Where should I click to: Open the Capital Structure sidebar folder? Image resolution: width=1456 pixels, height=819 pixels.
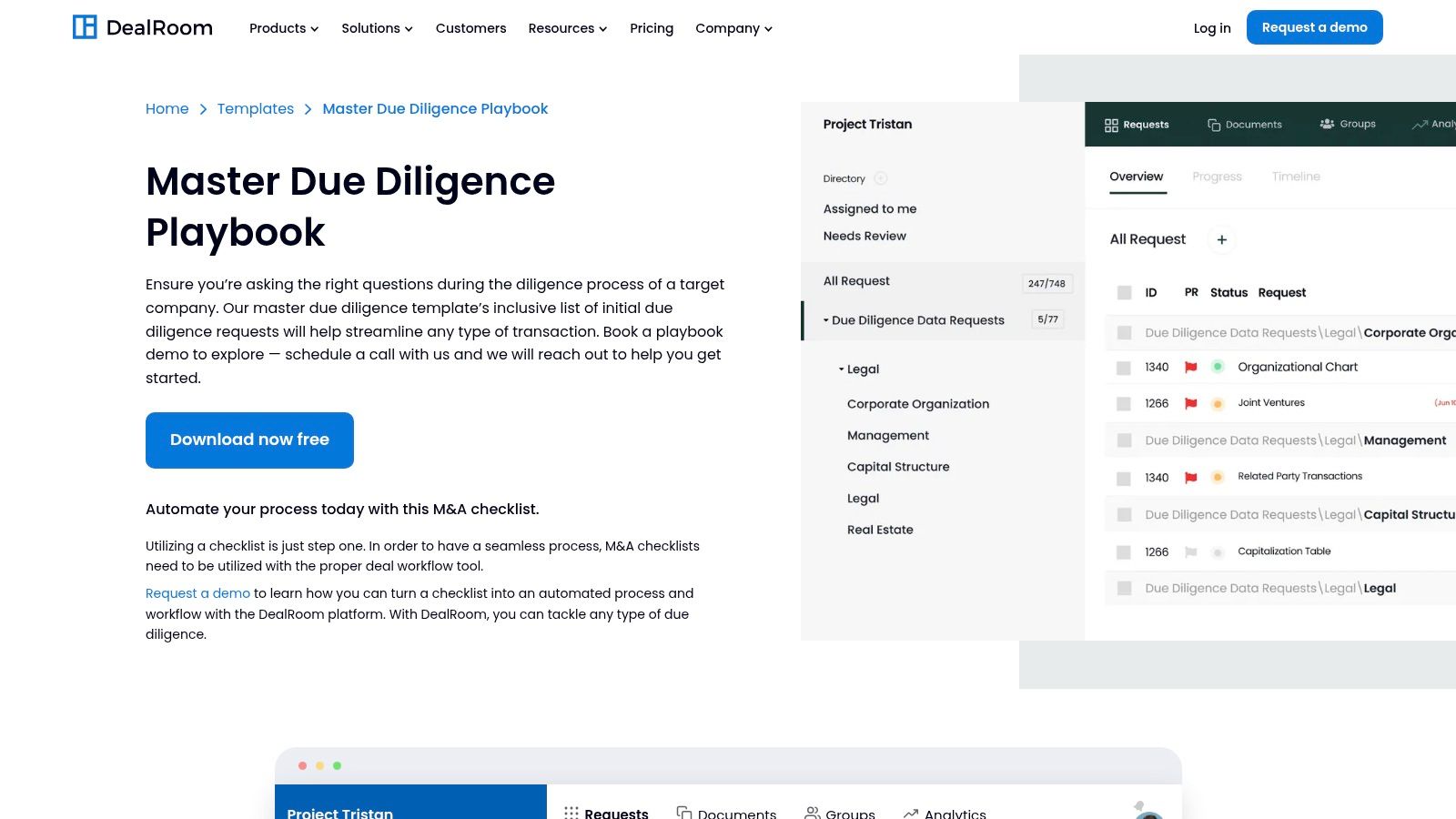897,467
